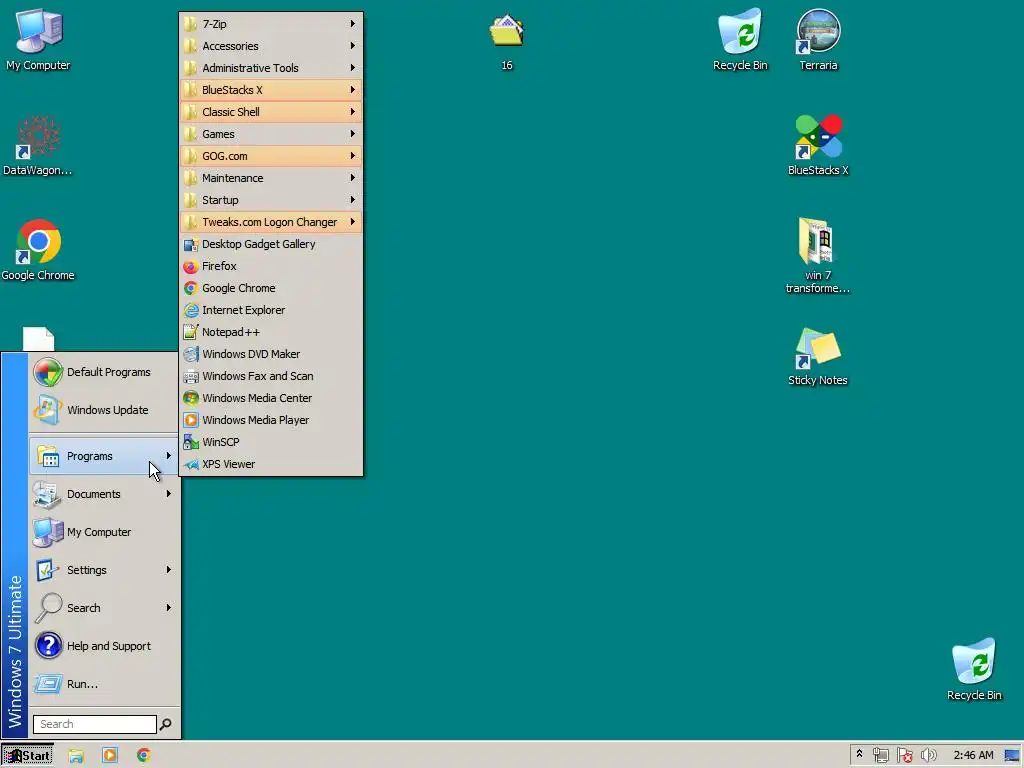Screen dimensions: 1024x768
Task: Open XPS Viewer
Action: (271, 464)
